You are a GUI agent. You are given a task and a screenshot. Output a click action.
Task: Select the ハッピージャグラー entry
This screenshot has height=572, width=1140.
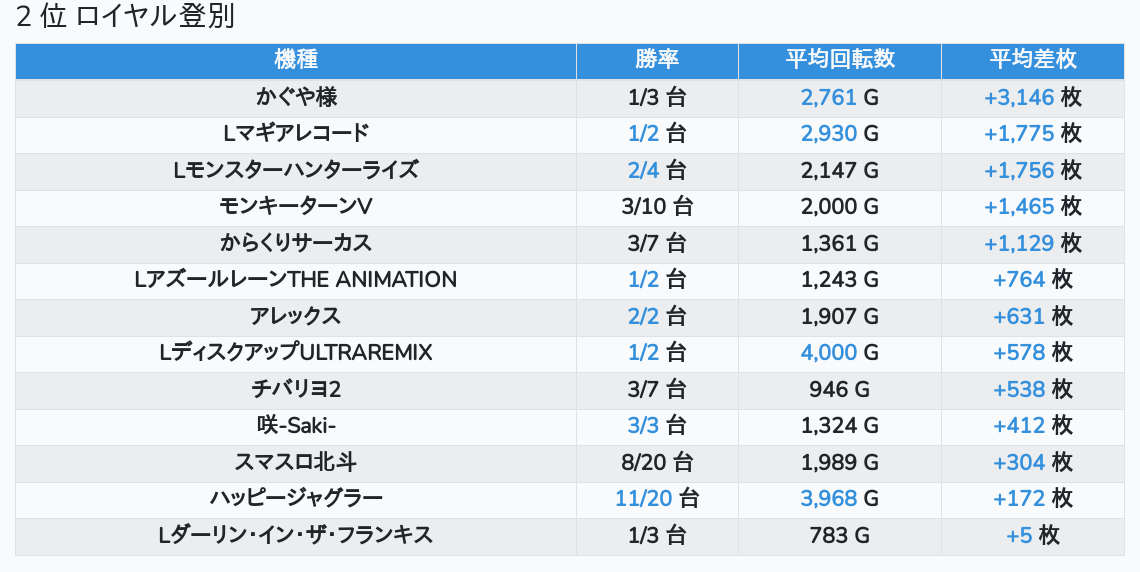(x=296, y=498)
